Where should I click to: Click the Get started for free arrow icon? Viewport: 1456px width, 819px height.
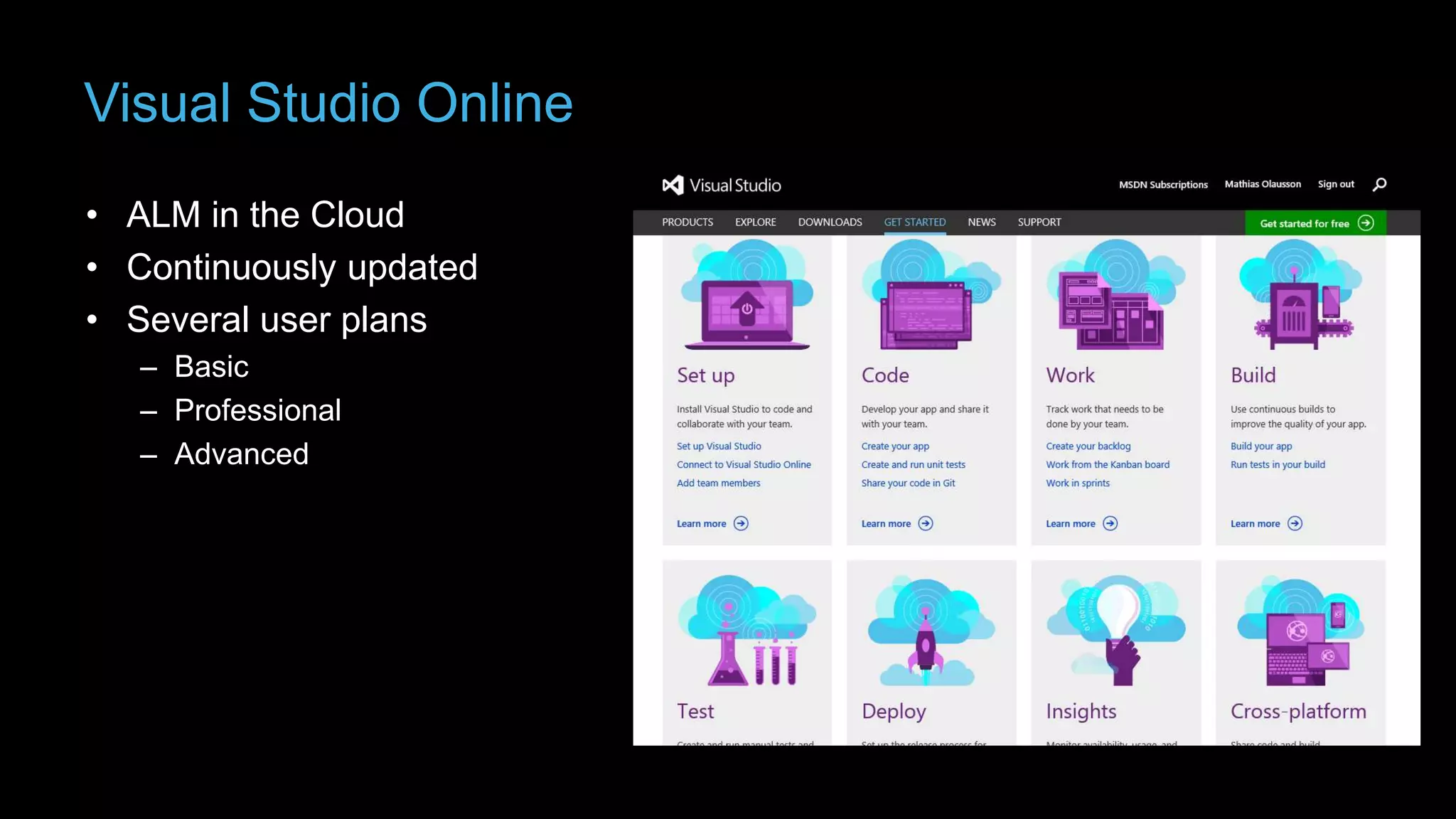(1366, 223)
